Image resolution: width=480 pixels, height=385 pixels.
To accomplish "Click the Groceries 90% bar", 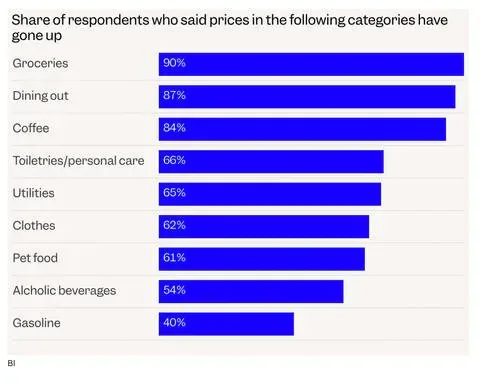I will pos(311,64).
